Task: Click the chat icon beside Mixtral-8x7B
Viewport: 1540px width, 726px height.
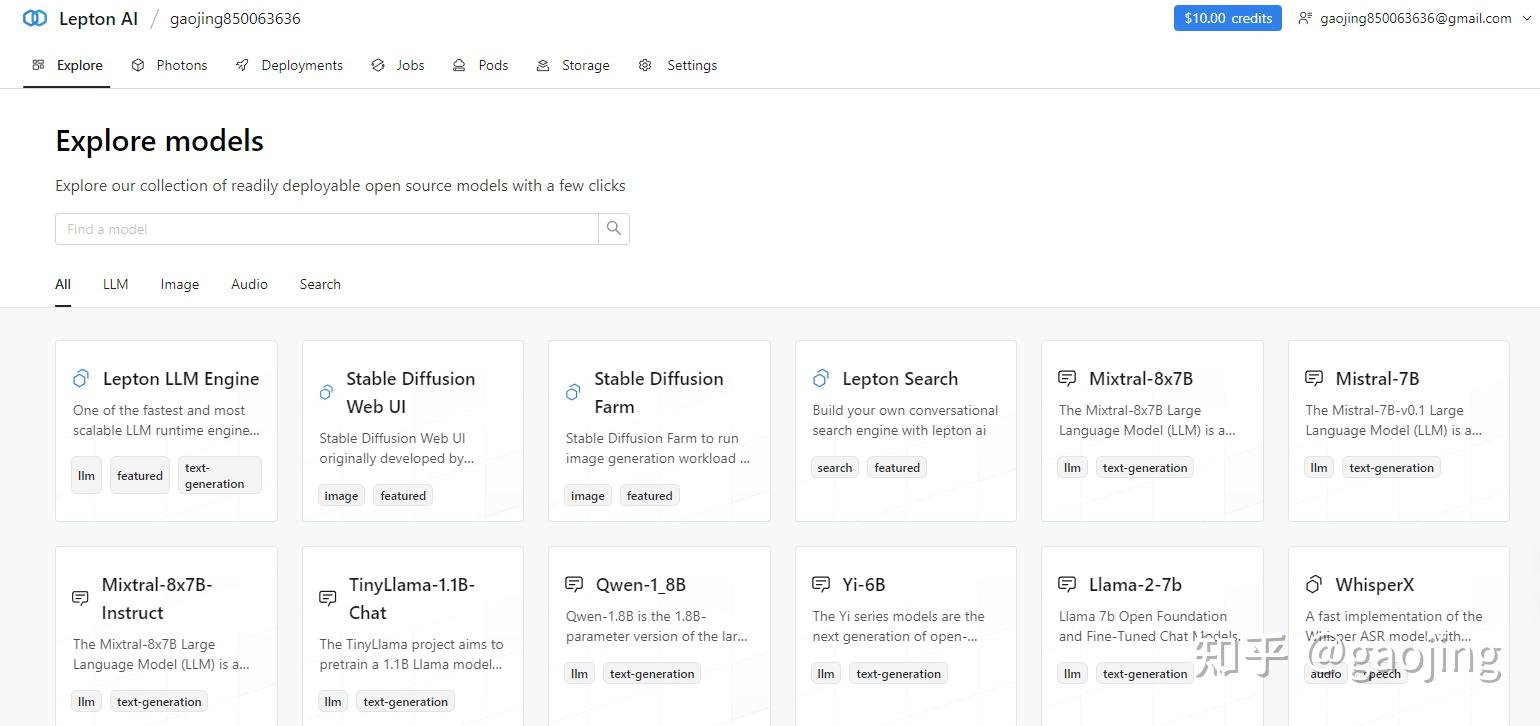Action: click(x=1067, y=378)
